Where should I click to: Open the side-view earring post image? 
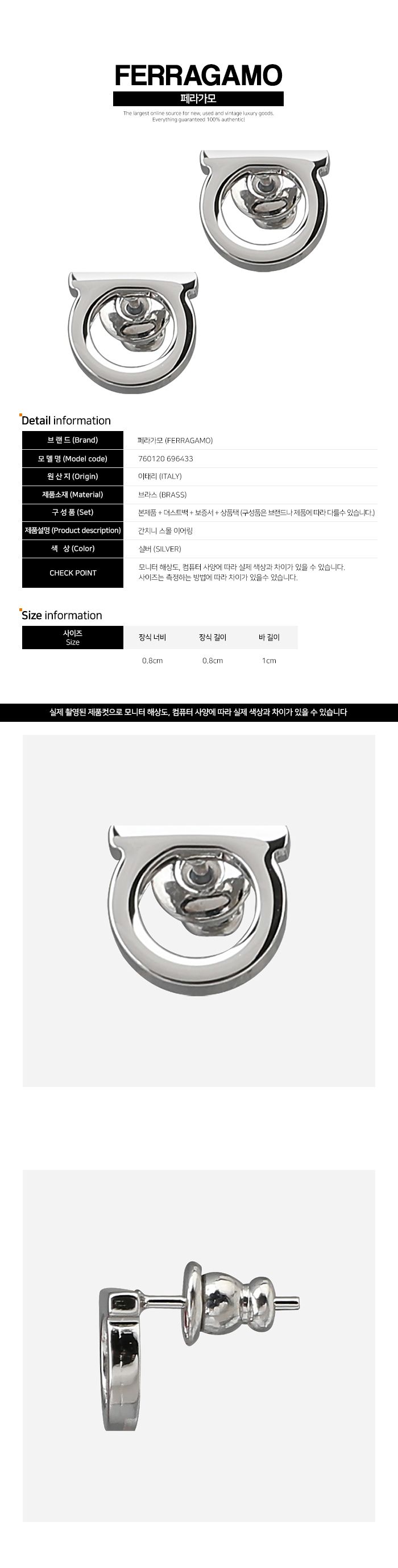[198, 1346]
